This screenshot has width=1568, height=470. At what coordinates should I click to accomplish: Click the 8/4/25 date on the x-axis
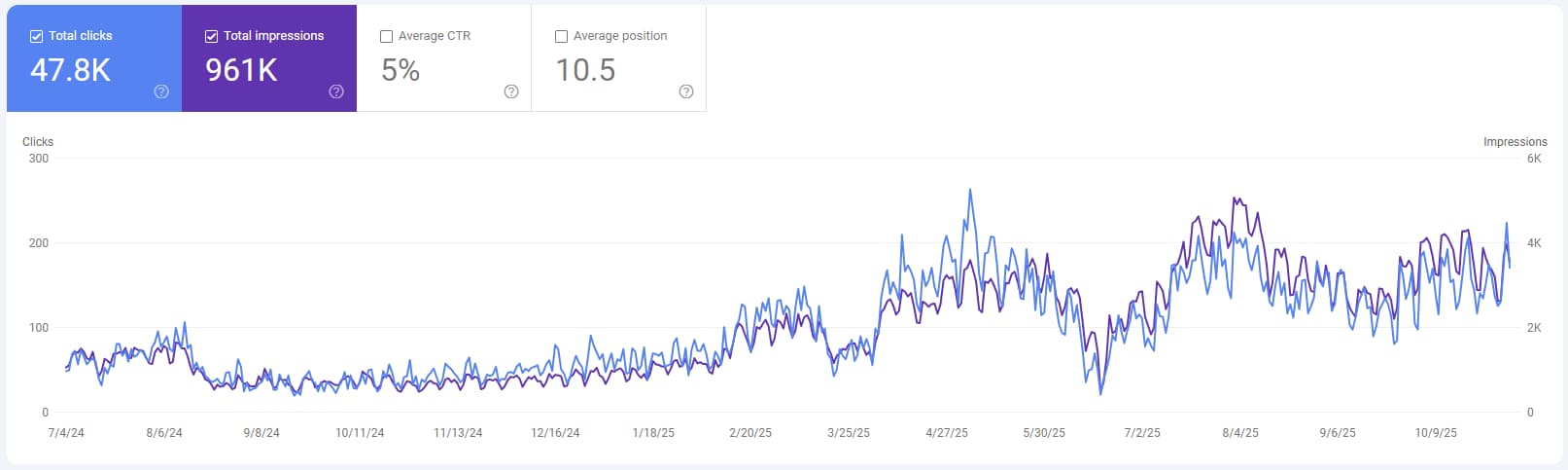[1239, 433]
